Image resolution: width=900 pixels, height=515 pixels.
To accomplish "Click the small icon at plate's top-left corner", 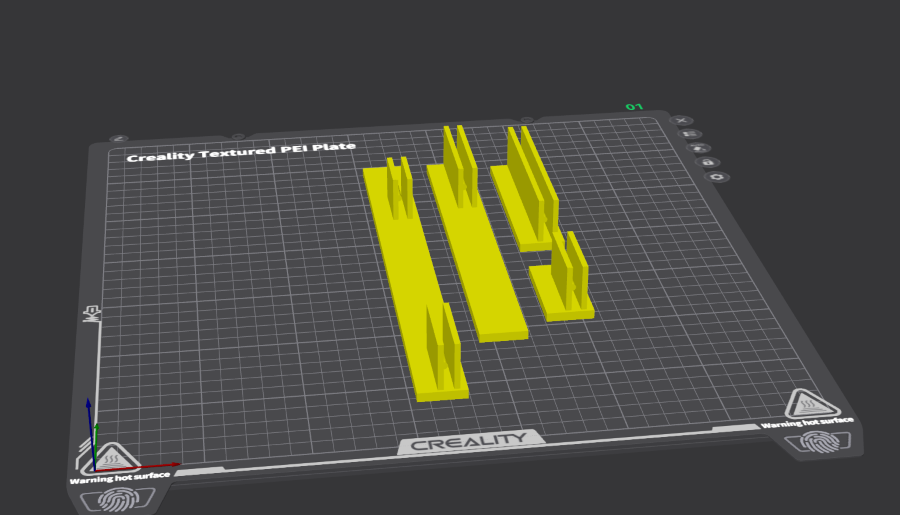I will point(119,139).
